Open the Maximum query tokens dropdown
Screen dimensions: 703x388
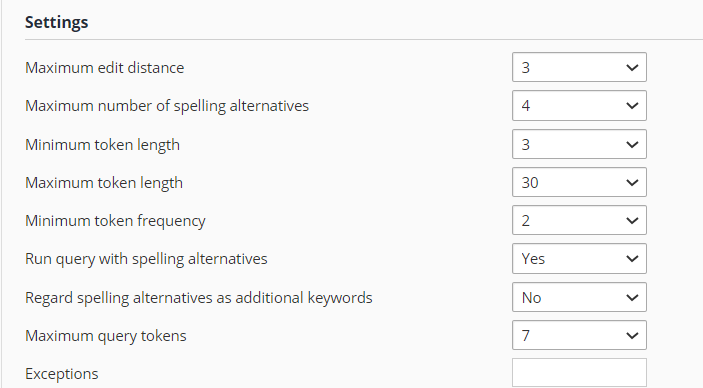(579, 335)
